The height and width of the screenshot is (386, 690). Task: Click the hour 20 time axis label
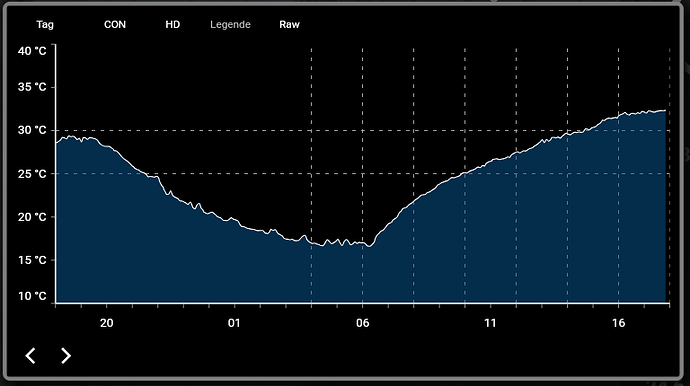coord(106,323)
